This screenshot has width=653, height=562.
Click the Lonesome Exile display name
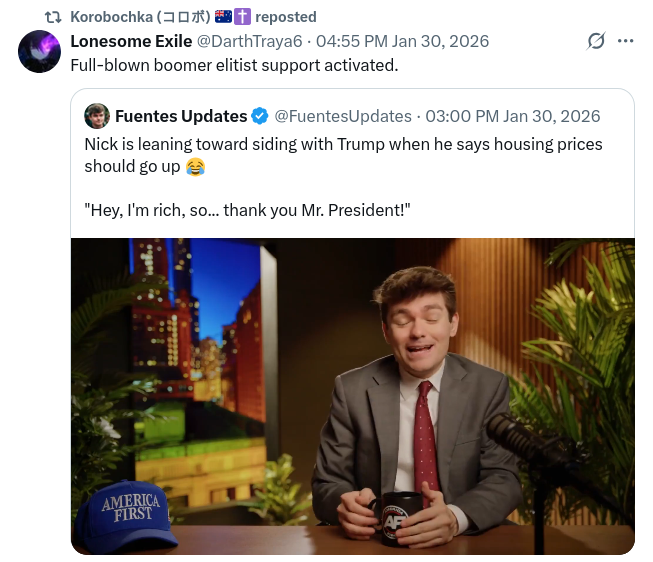[131, 41]
